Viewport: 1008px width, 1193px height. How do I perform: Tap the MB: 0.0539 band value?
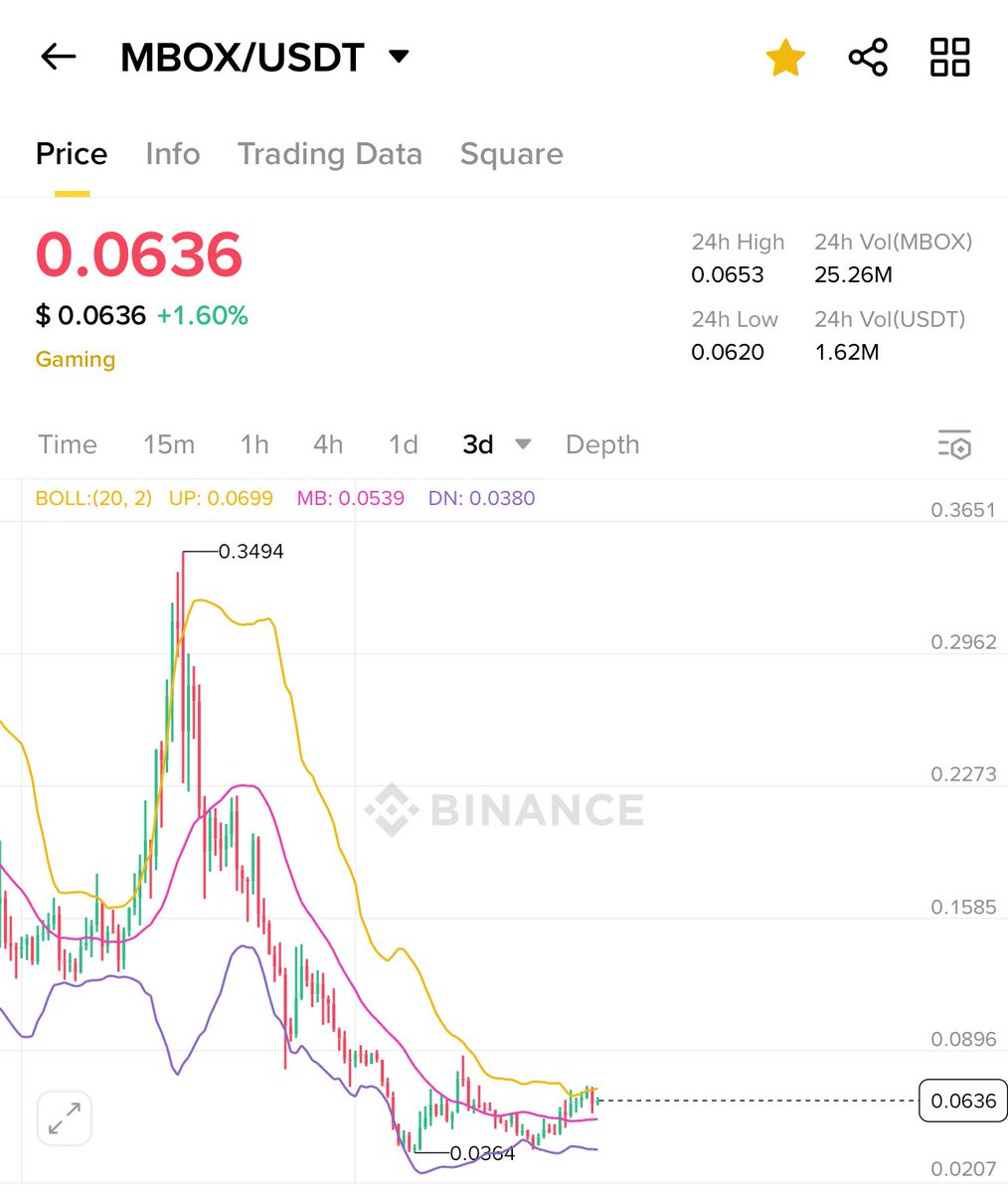(351, 498)
